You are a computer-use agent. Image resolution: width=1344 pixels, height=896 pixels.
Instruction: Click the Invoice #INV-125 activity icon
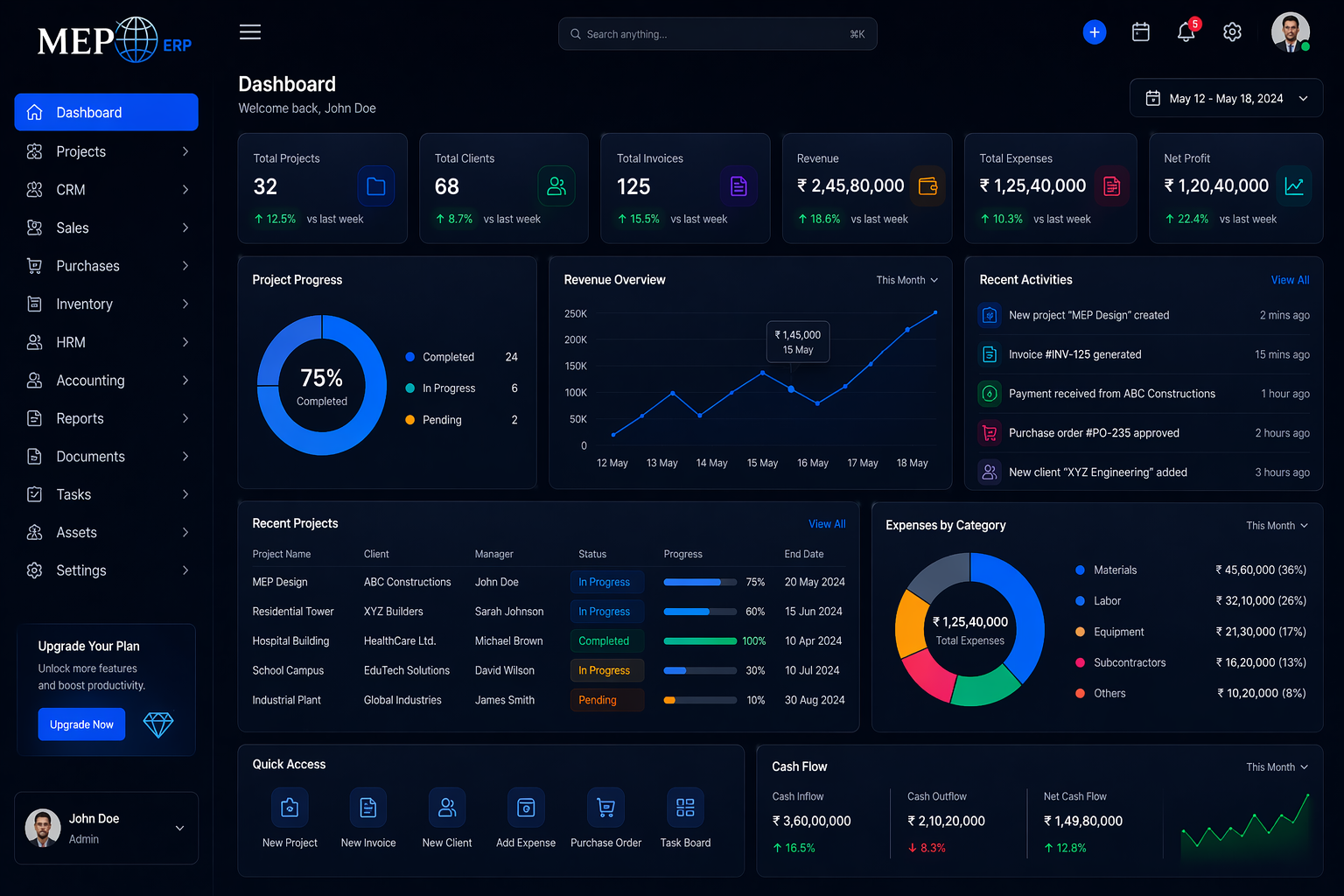coord(990,354)
